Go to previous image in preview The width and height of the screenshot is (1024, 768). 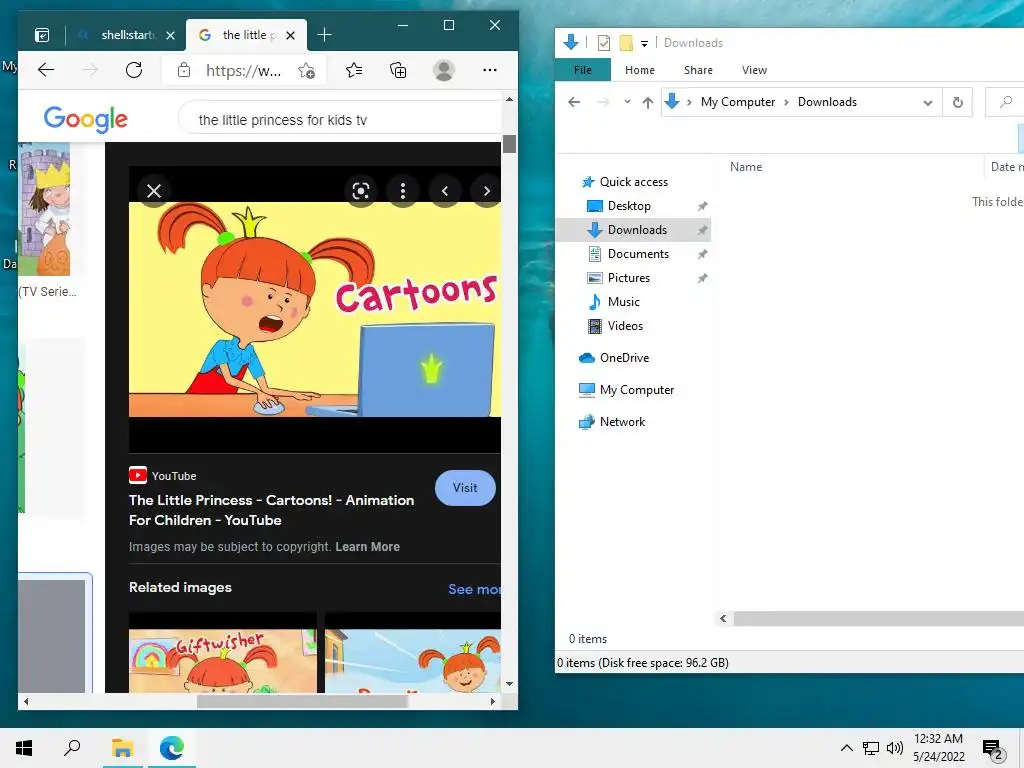click(x=445, y=191)
